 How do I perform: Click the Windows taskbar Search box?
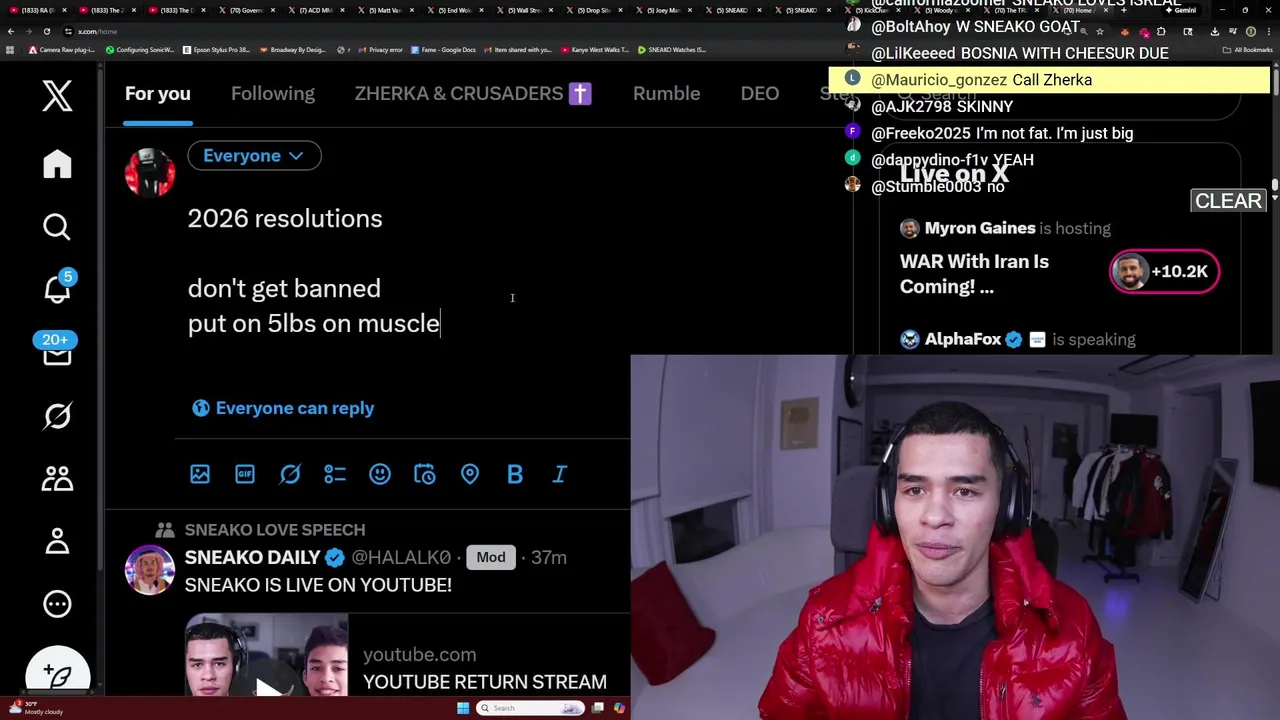coord(530,708)
